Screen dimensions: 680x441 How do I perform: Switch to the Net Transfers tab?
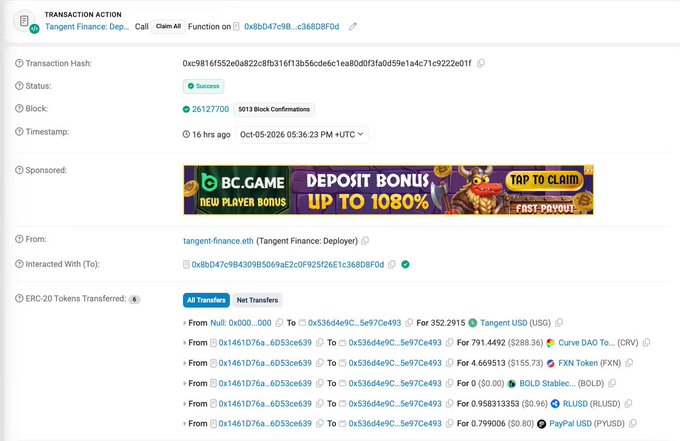point(257,300)
